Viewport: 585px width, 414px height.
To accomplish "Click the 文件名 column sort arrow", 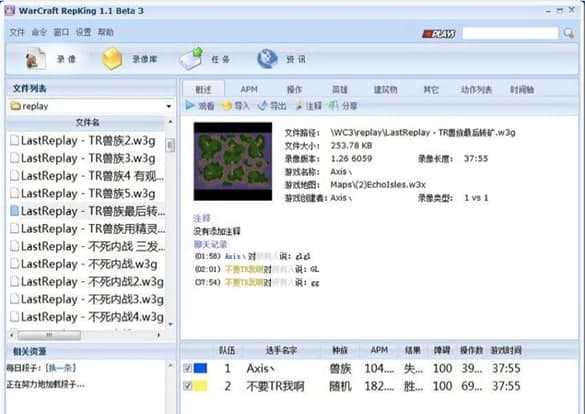I will pyautogui.click(x=171, y=122).
